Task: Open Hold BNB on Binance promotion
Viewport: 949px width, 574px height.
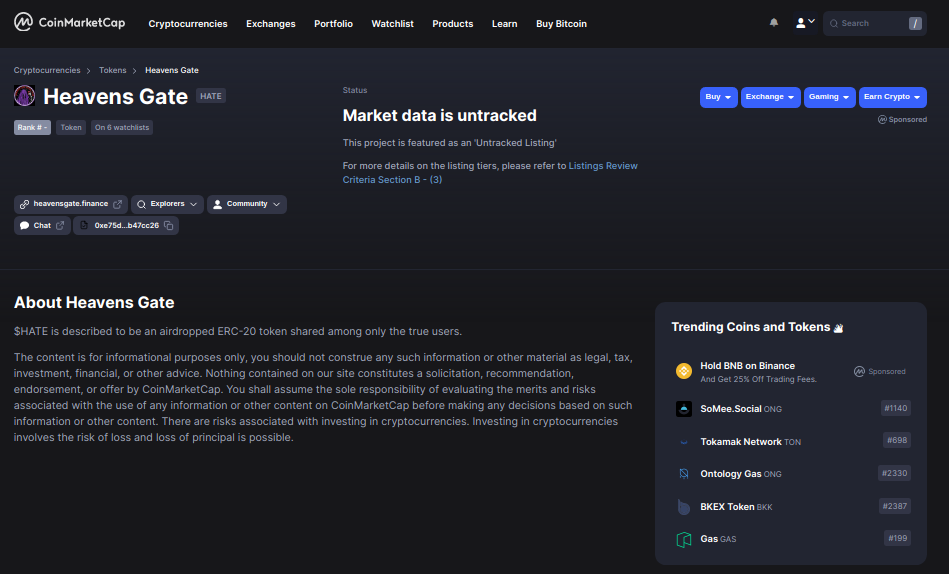Action: click(x=790, y=371)
